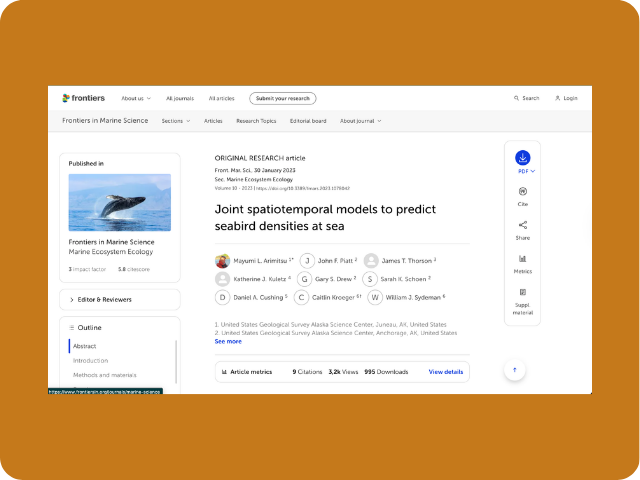
Task: Open the Editorial board menu item
Action: (x=308, y=121)
